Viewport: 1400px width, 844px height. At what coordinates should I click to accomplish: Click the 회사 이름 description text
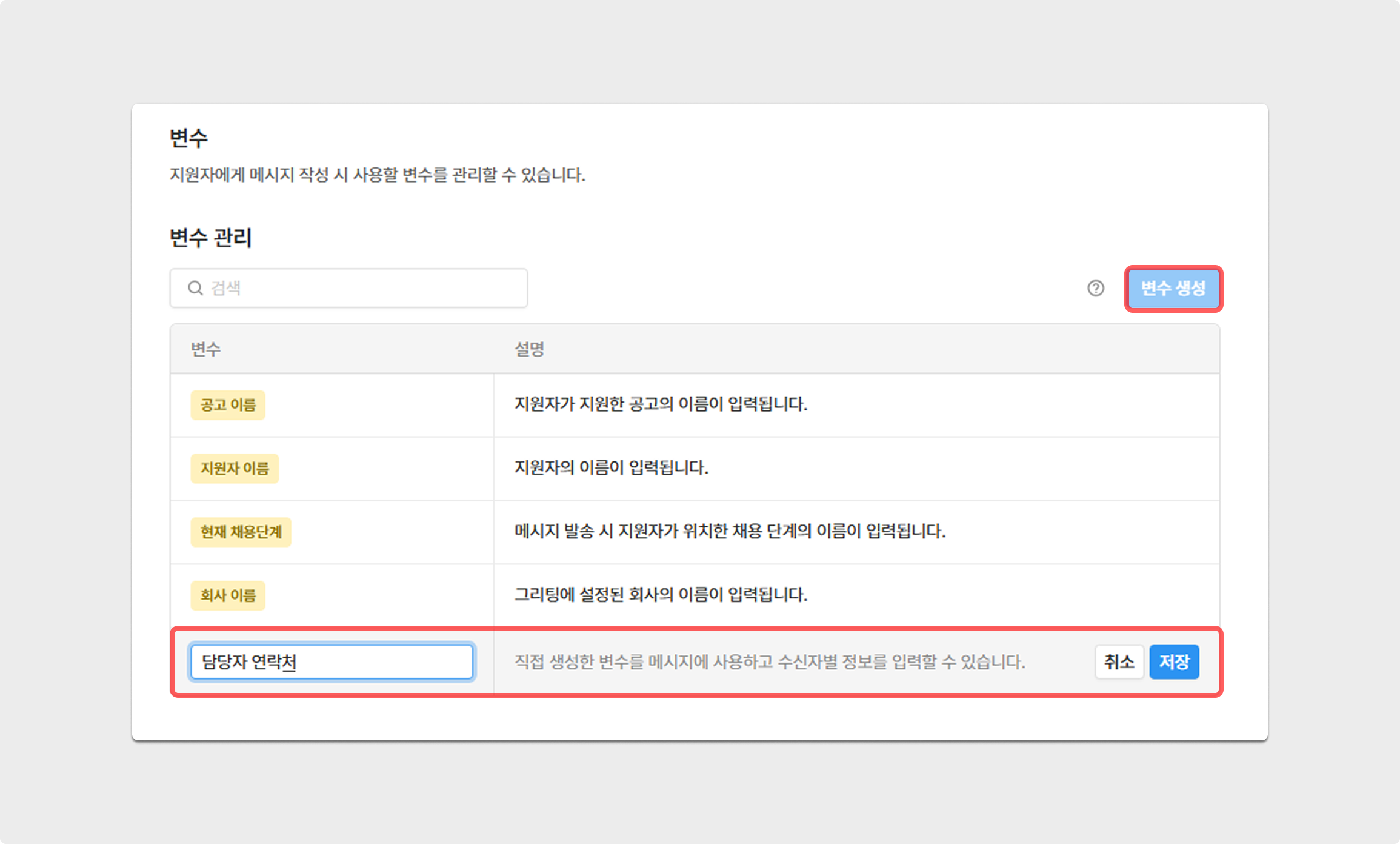[661, 595]
